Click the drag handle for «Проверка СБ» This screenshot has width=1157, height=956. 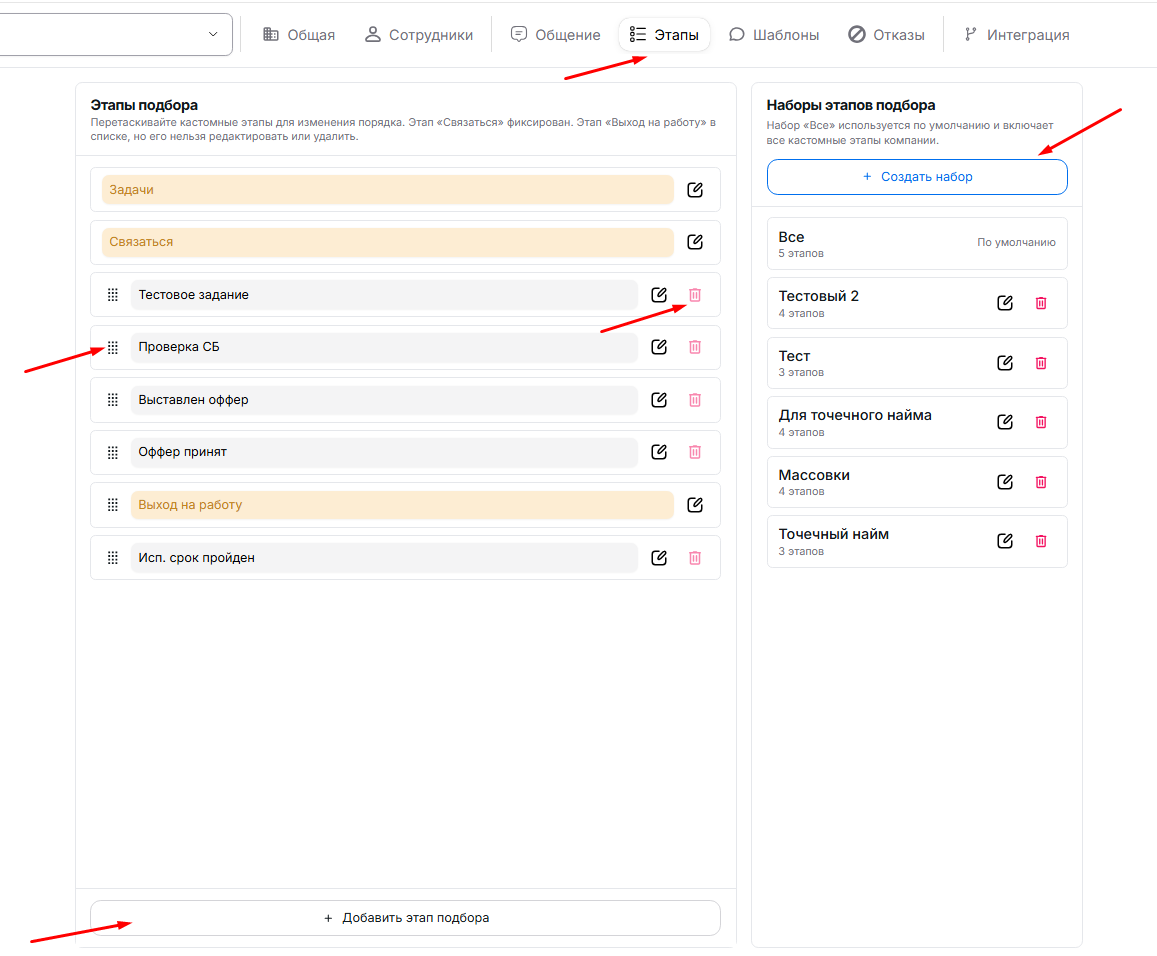point(113,348)
